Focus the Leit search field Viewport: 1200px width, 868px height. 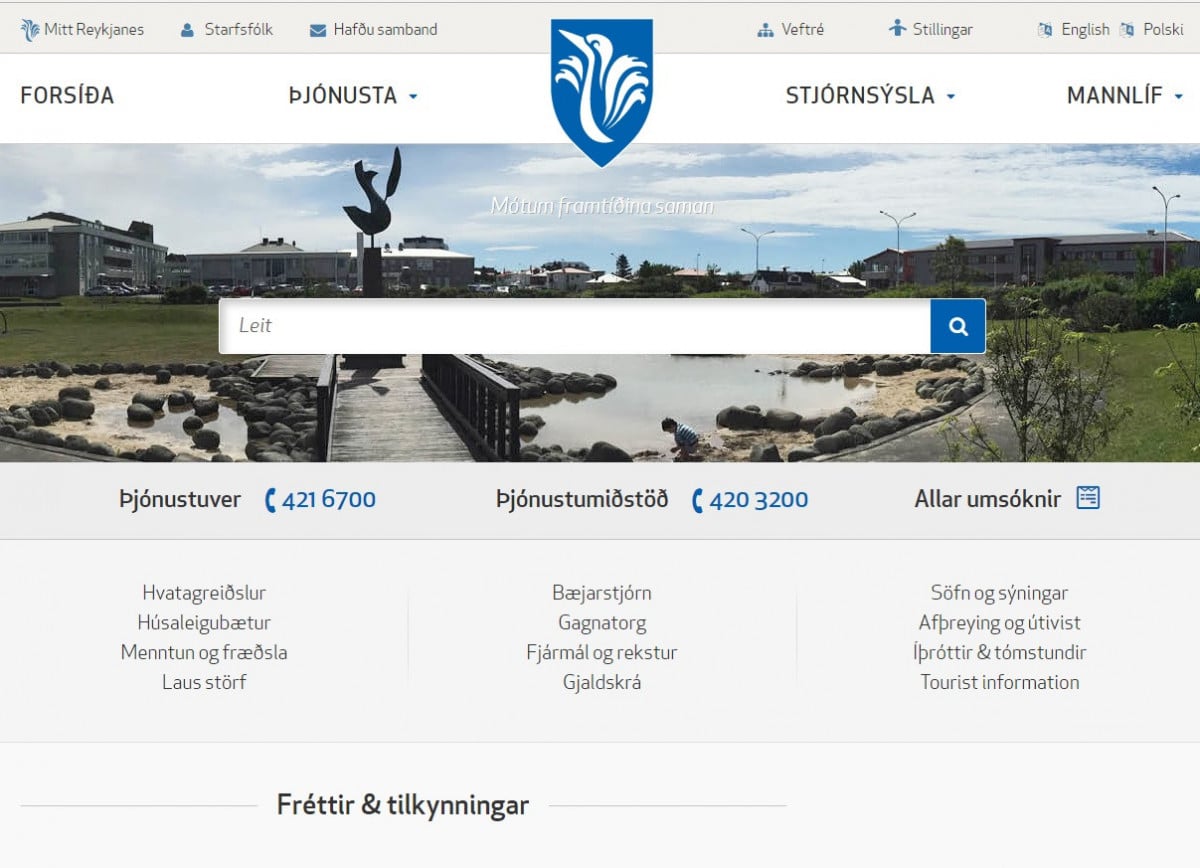575,326
